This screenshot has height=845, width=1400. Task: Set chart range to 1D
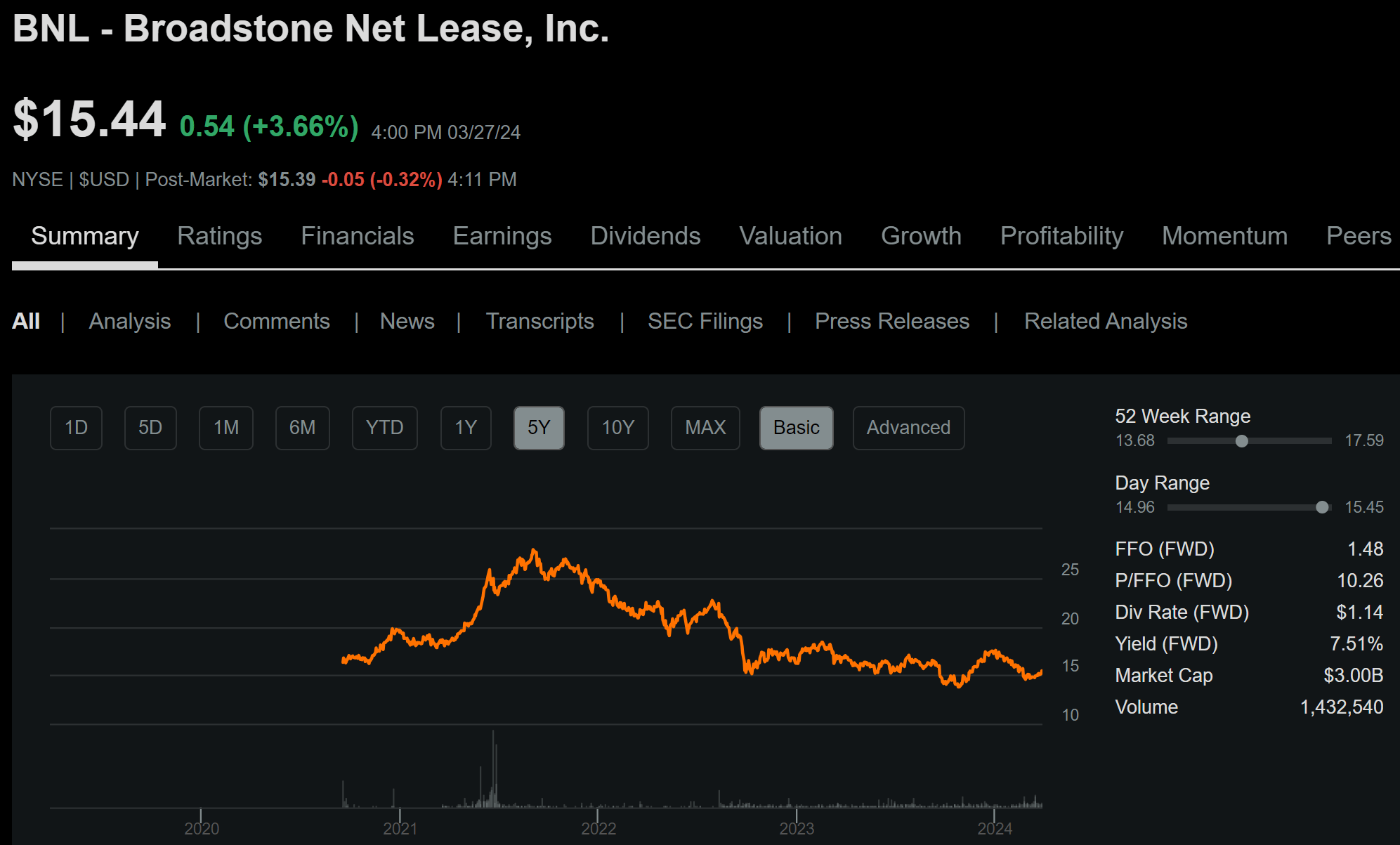tap(75, 427)
